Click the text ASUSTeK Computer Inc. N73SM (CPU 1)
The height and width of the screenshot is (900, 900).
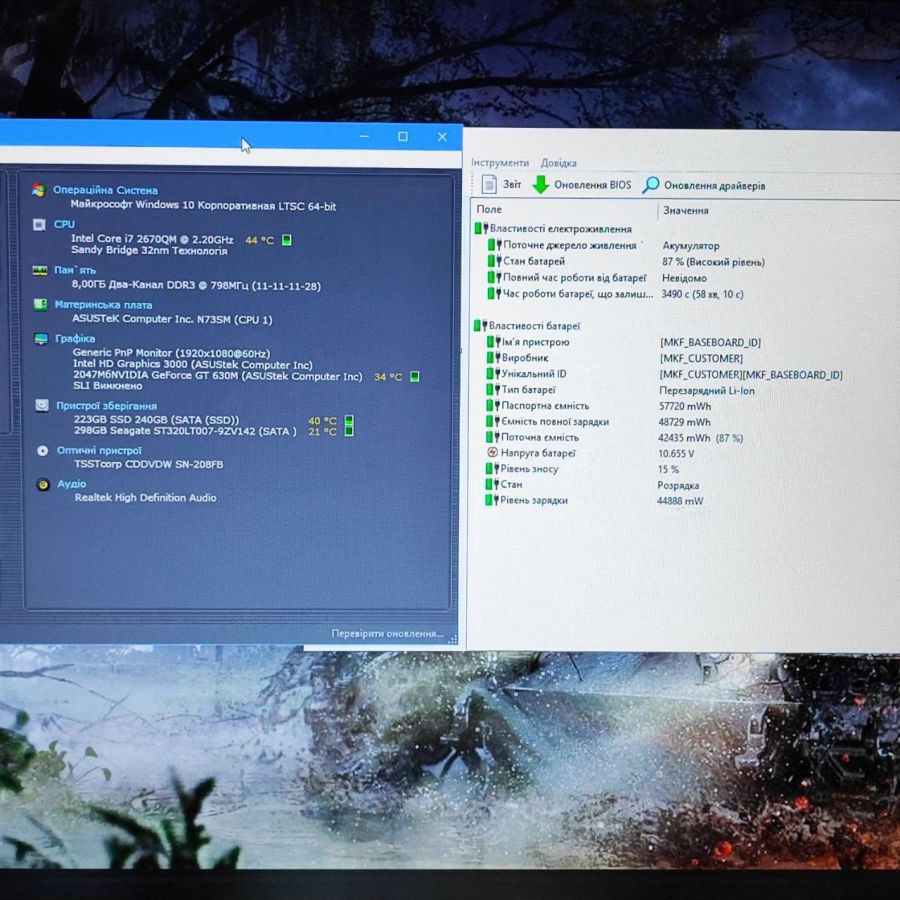point(172,319)
